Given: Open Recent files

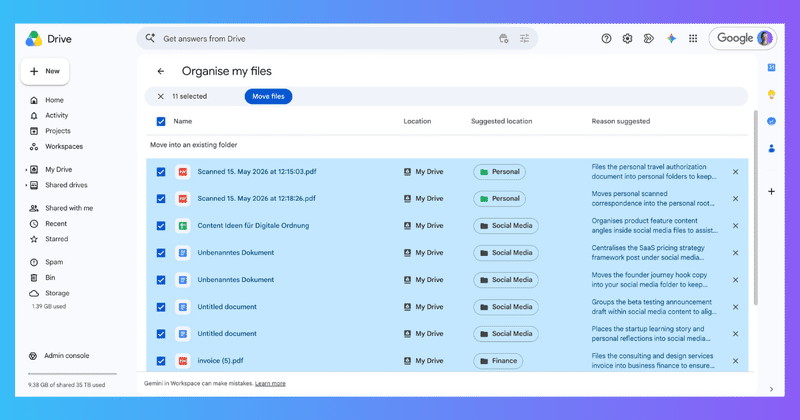Looking at the screenshot, I should [56, 224].
